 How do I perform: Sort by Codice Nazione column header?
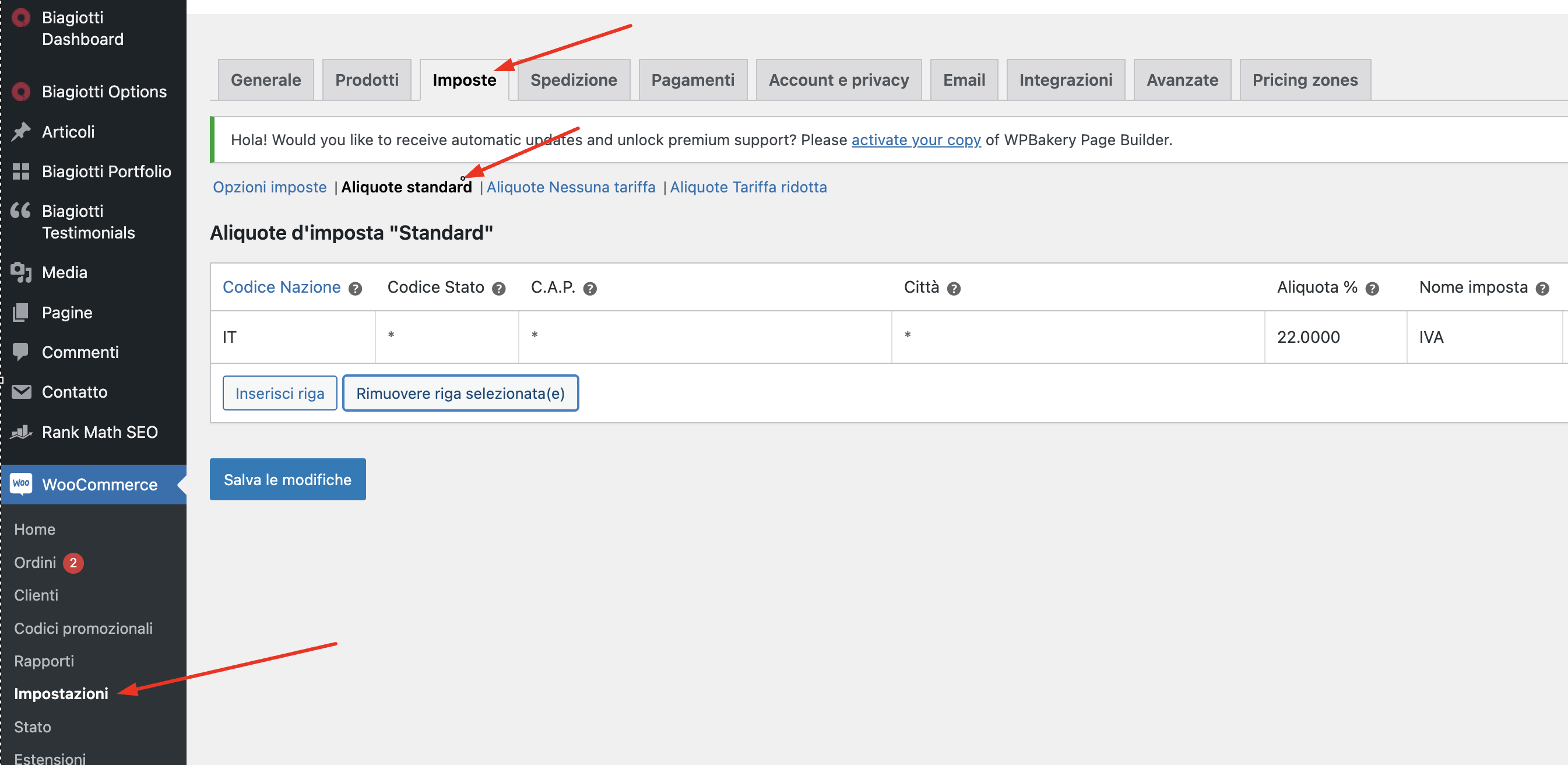282,287
